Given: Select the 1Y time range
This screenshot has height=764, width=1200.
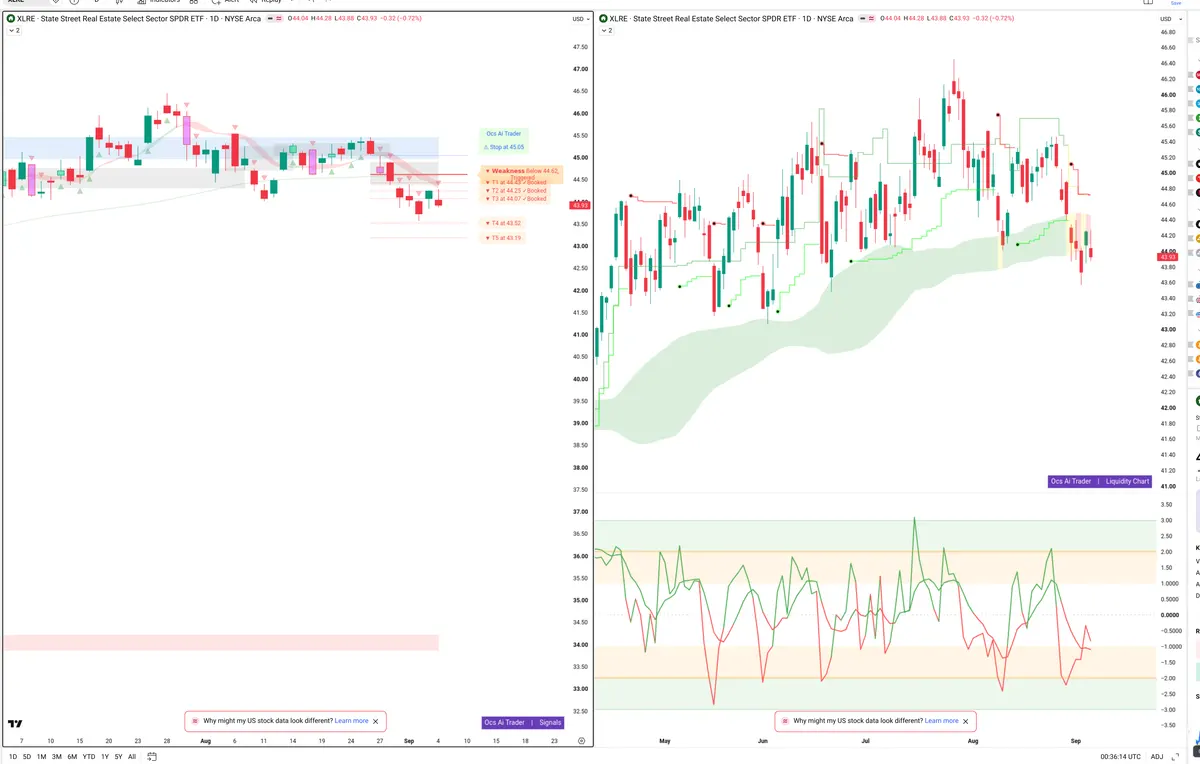Looking at the screenshot, I should click(x=105, y=757).
